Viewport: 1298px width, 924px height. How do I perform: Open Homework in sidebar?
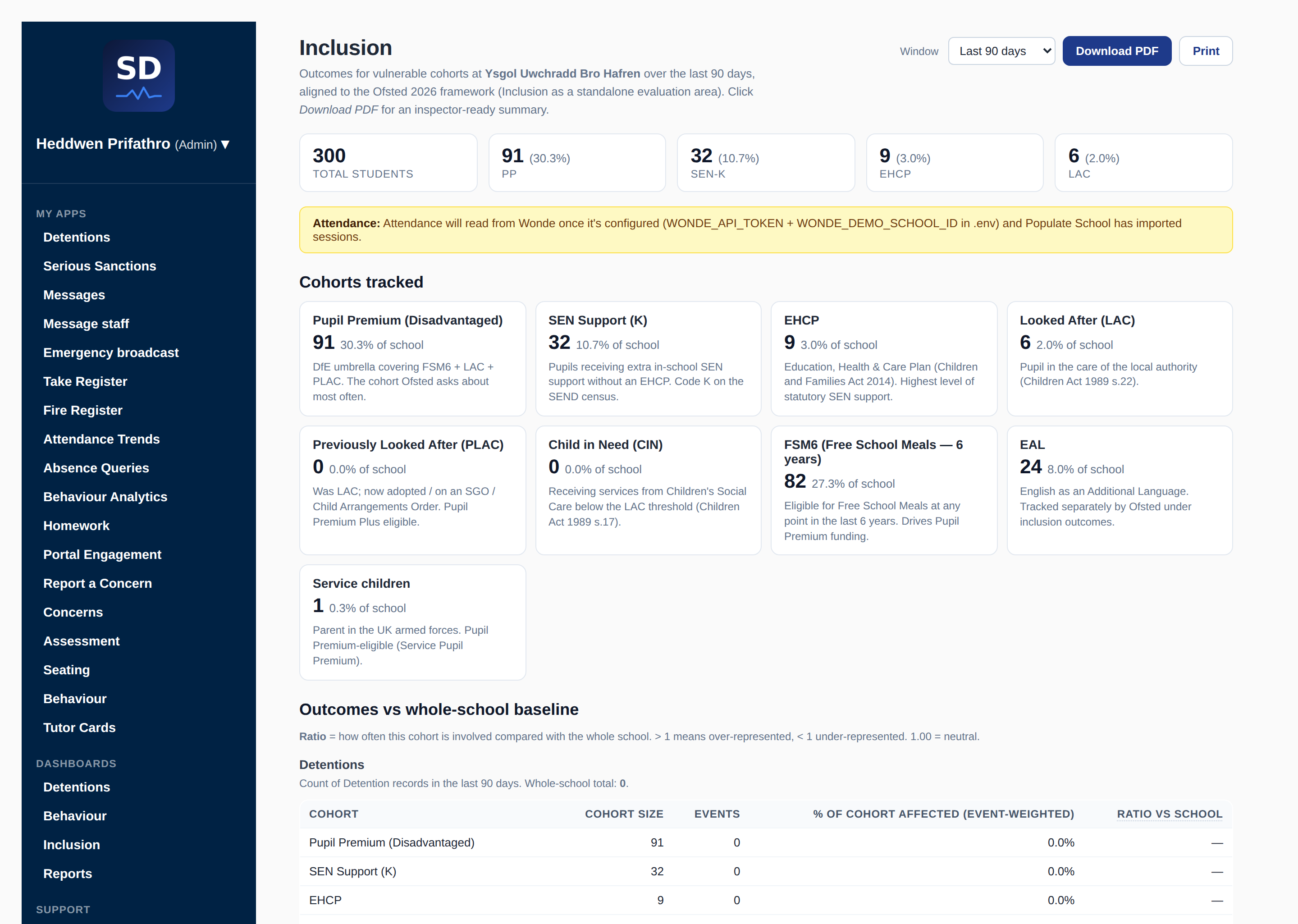click(x=76, y=526)
